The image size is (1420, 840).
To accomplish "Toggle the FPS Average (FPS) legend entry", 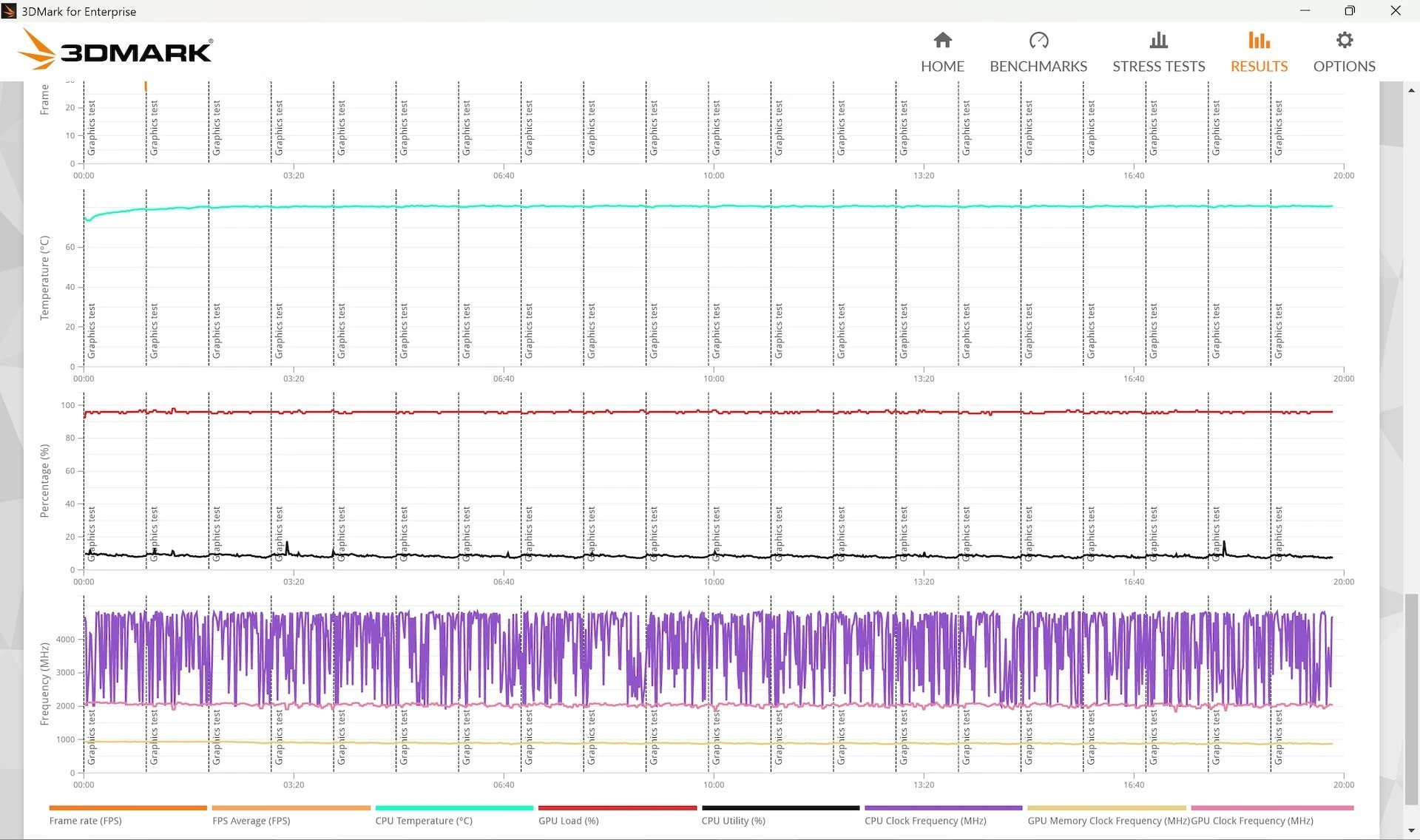I will point(251,821).
